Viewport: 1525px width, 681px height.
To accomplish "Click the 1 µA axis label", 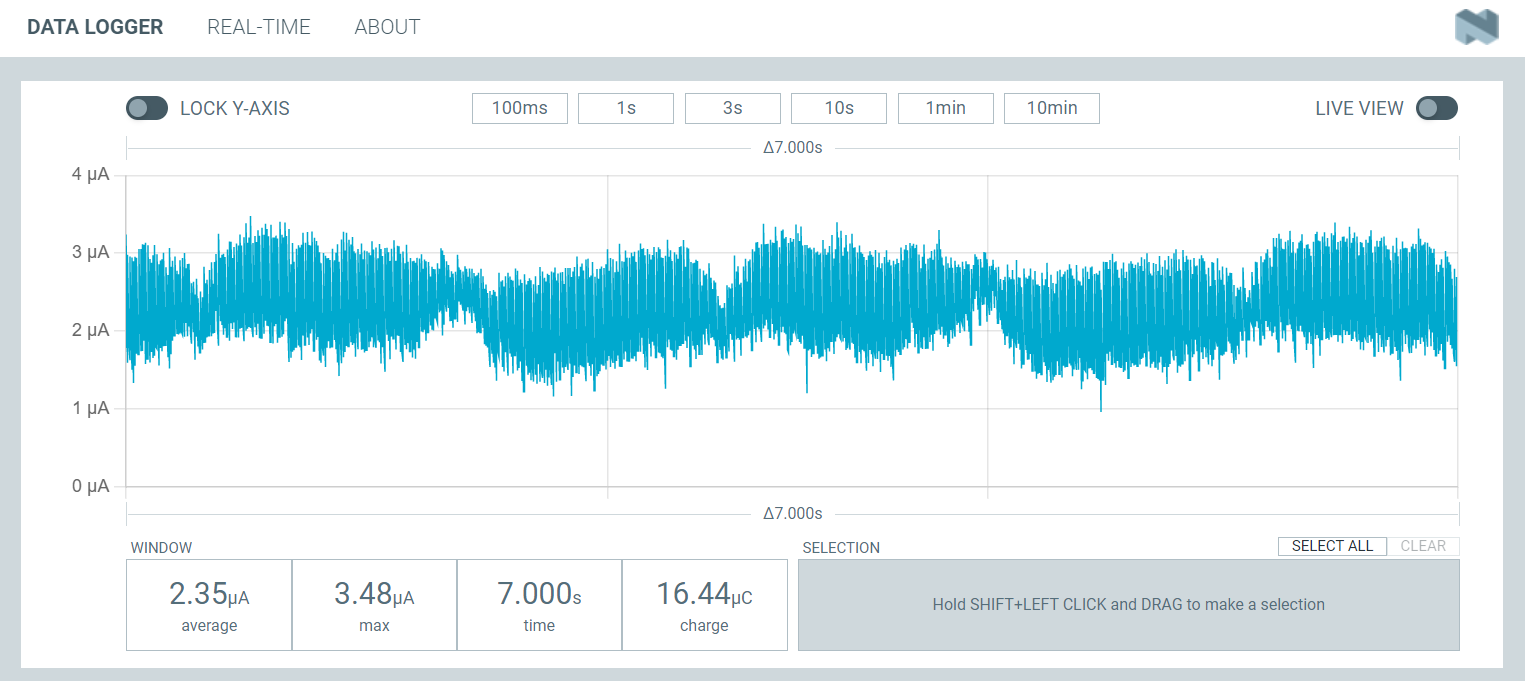I will click(x=90, y=408).
